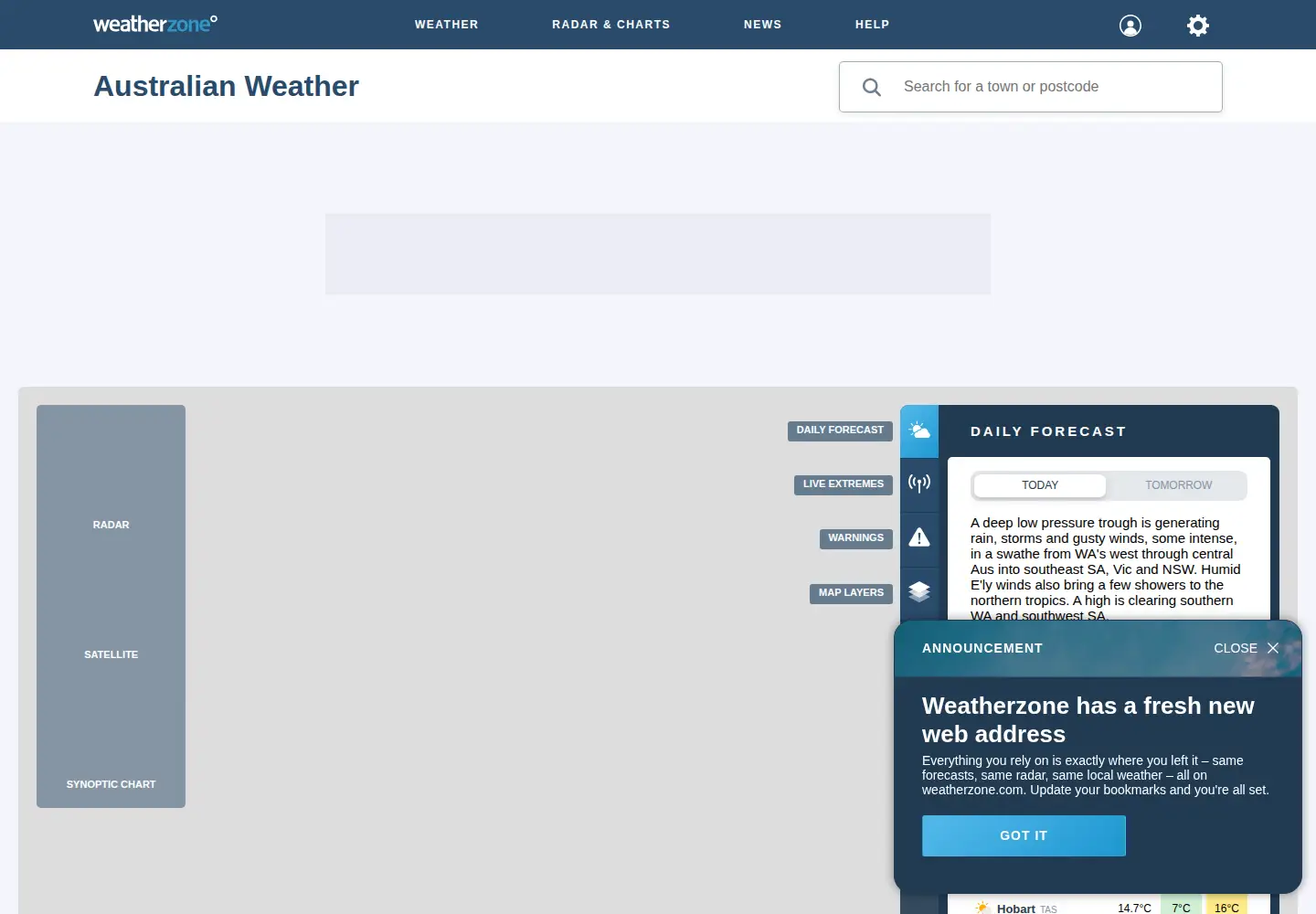Viewport: 1316px width, 914px height.
Task: Click the Australian Weather heading
Action: pos(226,86)
